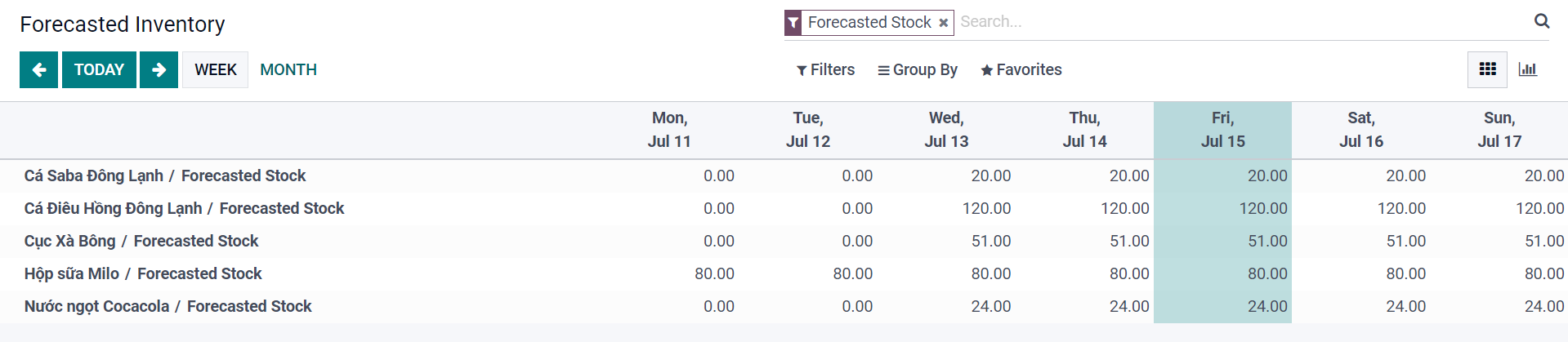The image size is (1568, 342).
Task: Click the Fri, Jul 15 column header
Action: (x=1222, y=130)
